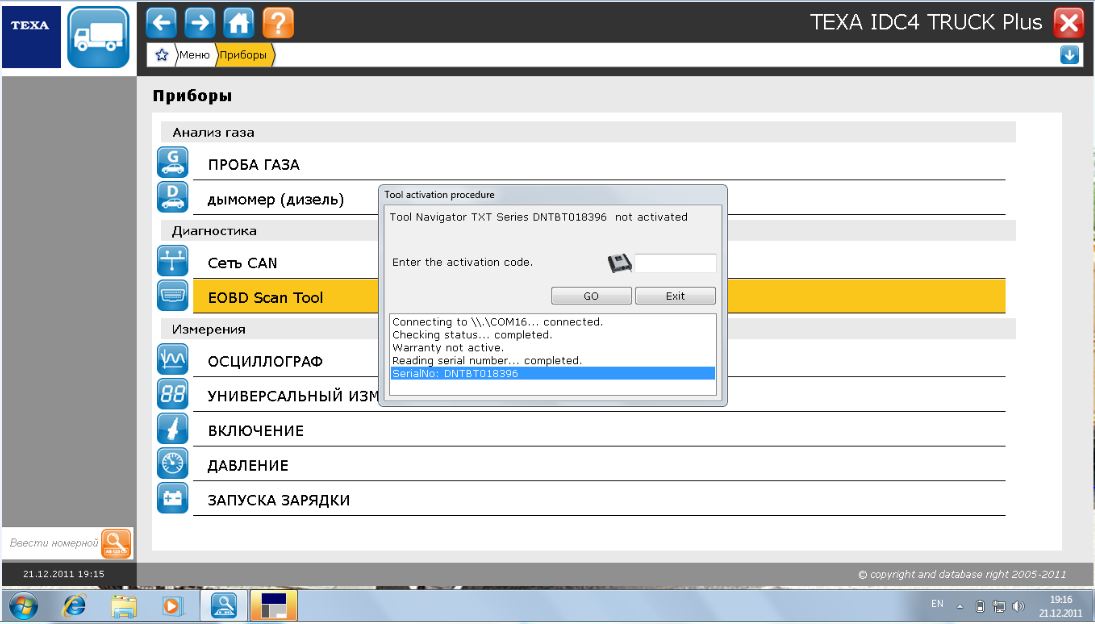Open the ПРОБА ГАЗА gas analysis icon
The height and width of the screenshot is (624, 1095).
(173, 164)
